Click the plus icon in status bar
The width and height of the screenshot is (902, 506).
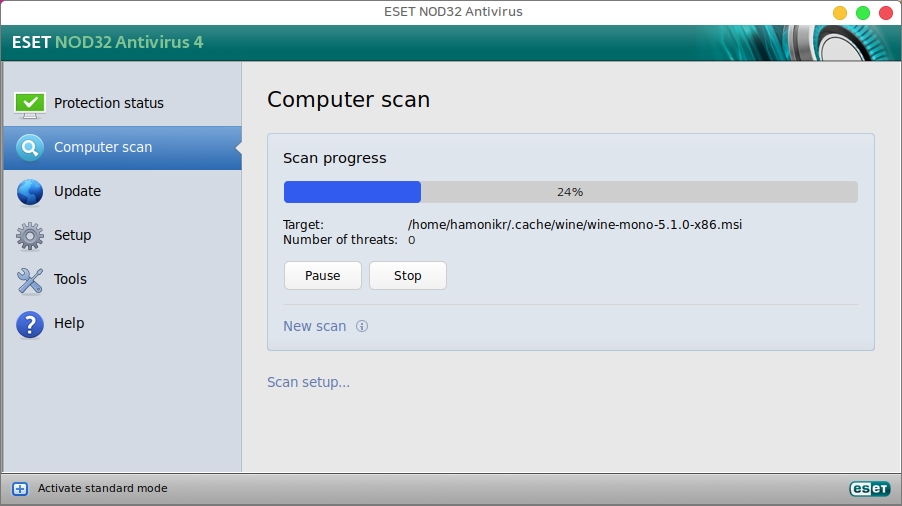19,489
